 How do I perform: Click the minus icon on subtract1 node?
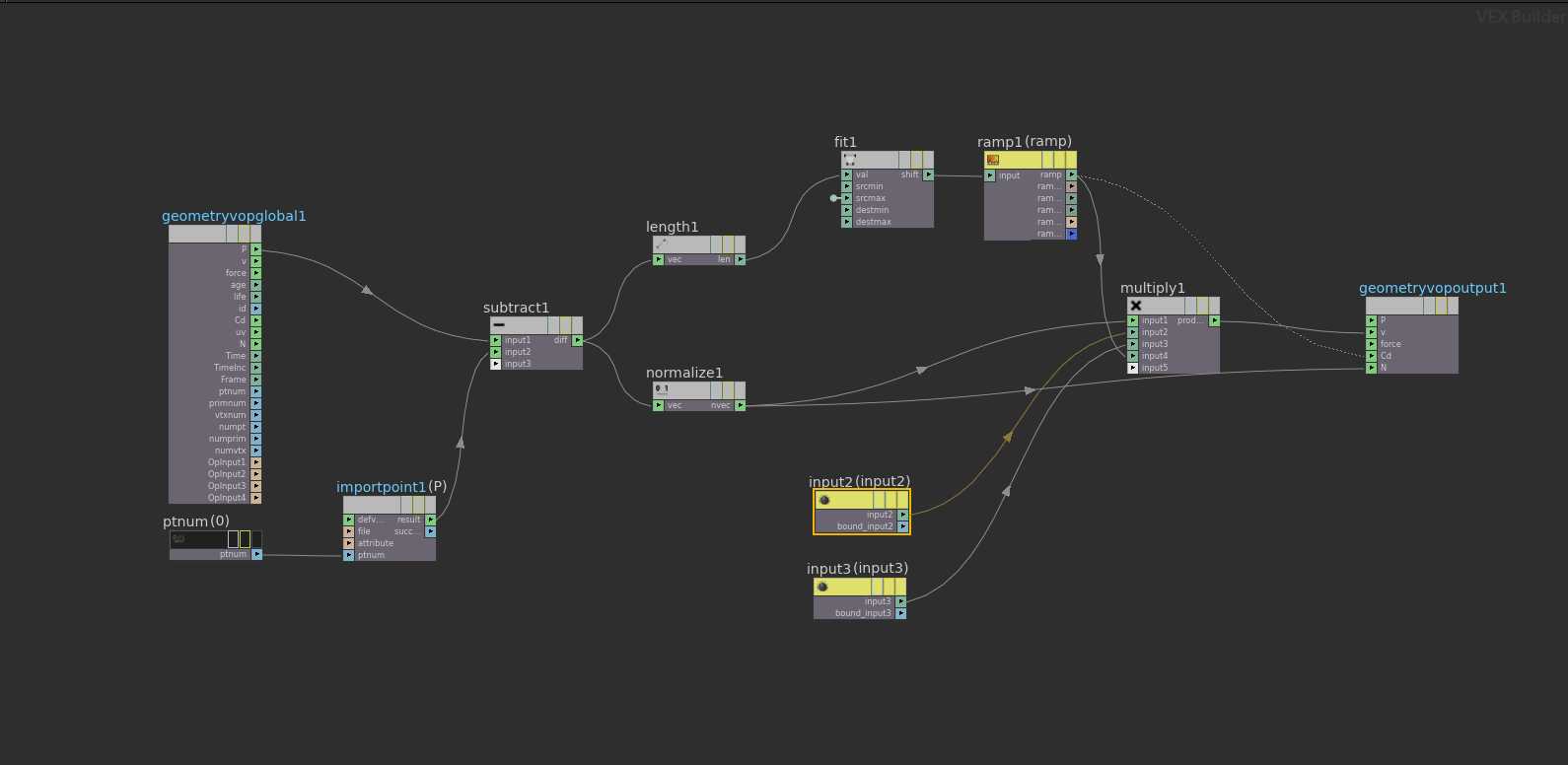pos(499,325)
